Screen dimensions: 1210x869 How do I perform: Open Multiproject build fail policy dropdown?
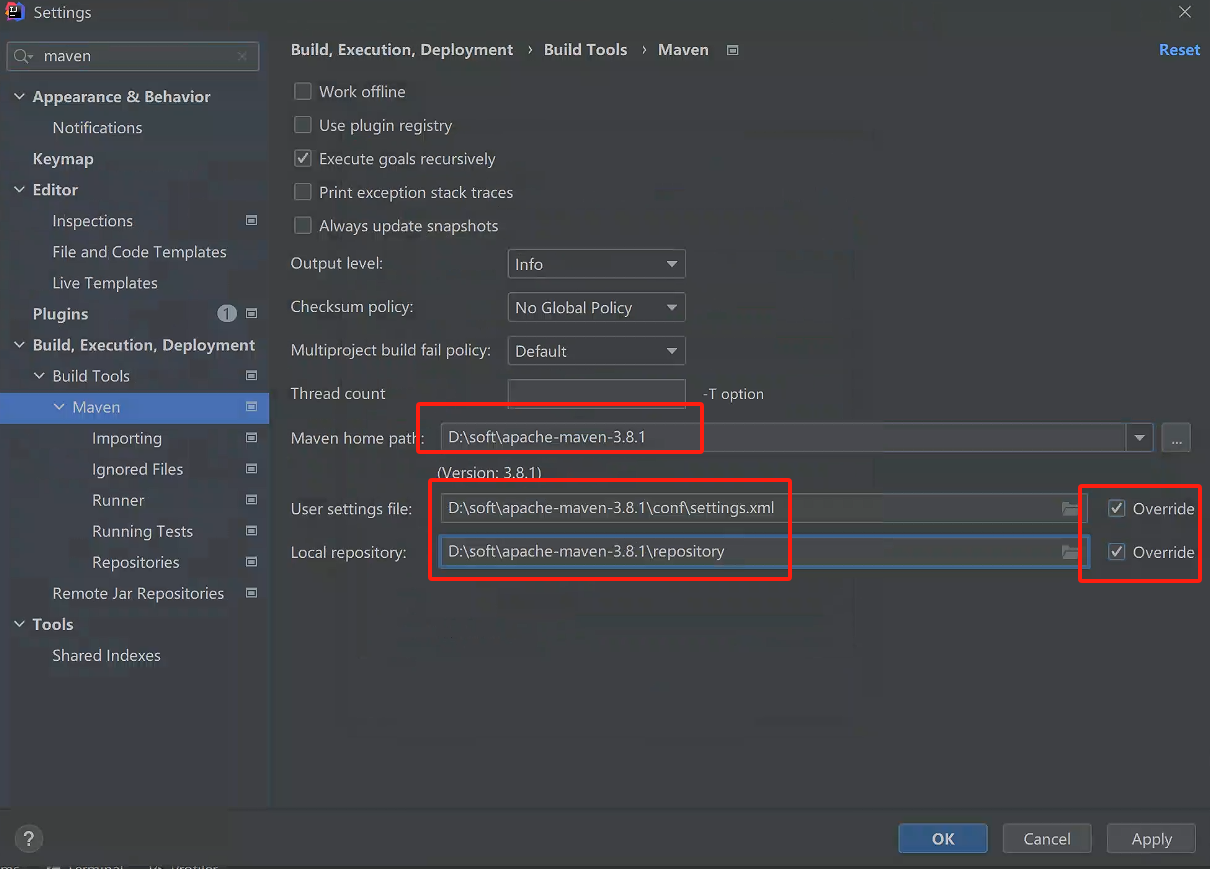tap(597, 351)
